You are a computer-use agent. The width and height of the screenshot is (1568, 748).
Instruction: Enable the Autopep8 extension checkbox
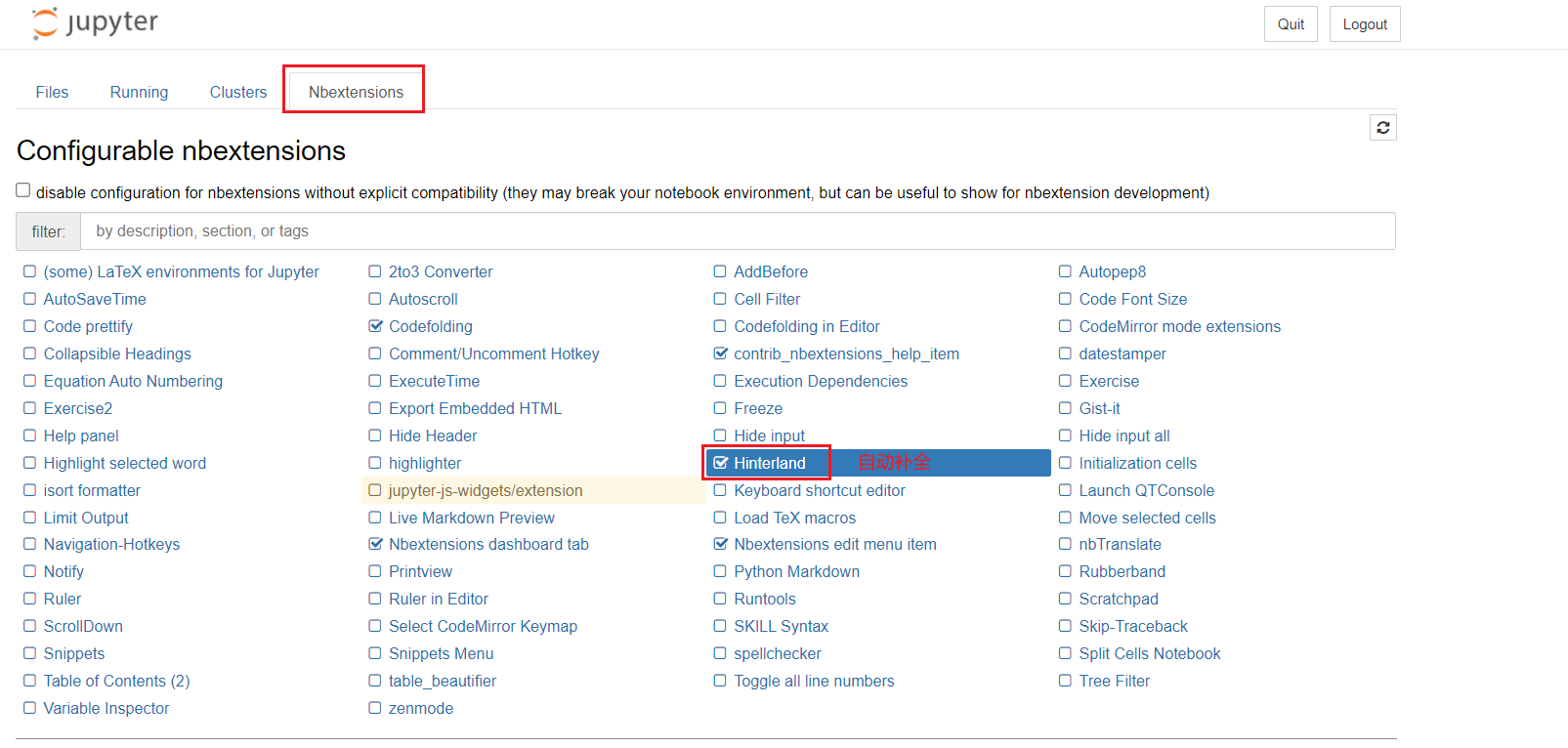tap(1065, 271)
